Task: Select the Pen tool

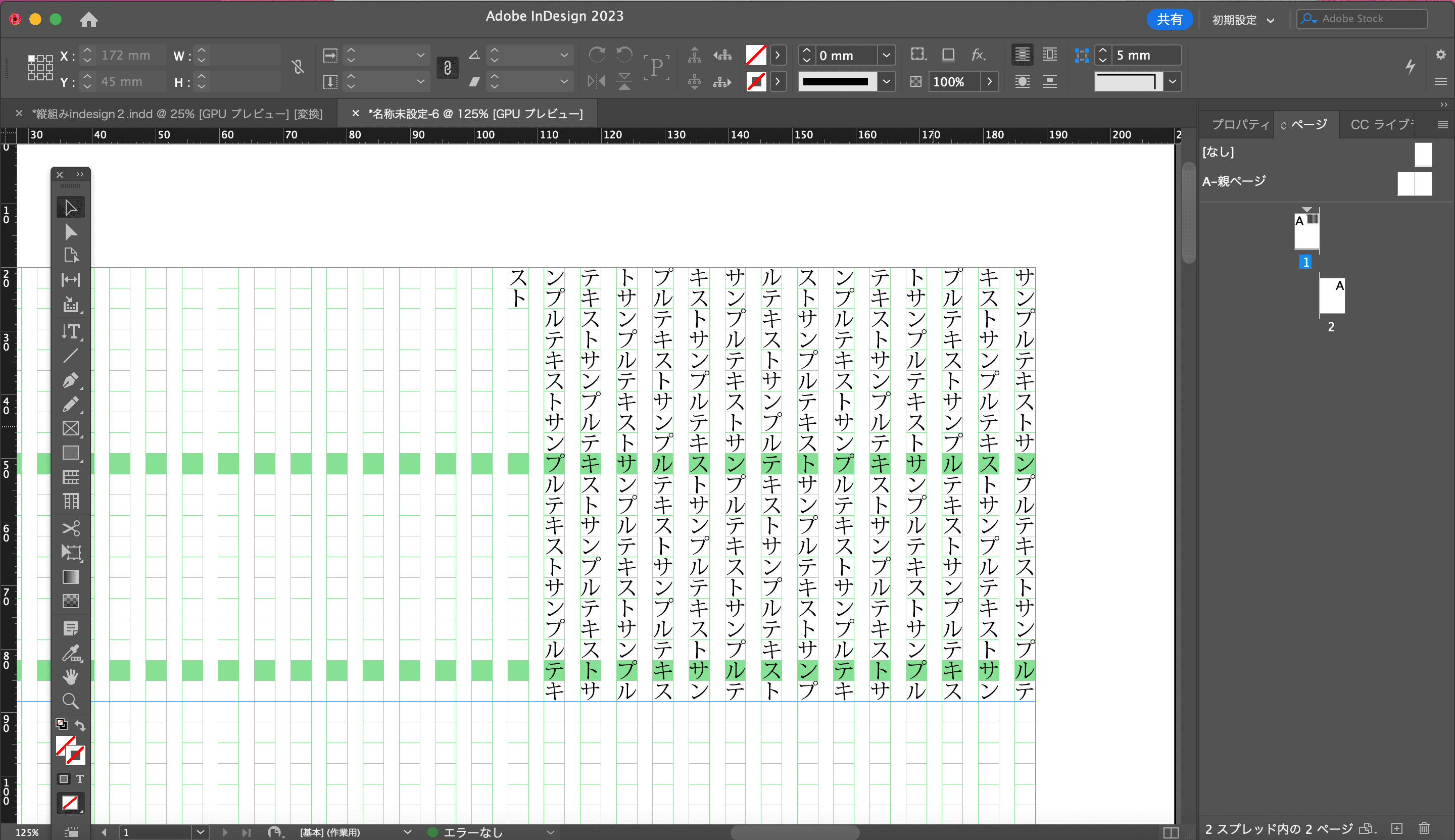Action: 70,380
